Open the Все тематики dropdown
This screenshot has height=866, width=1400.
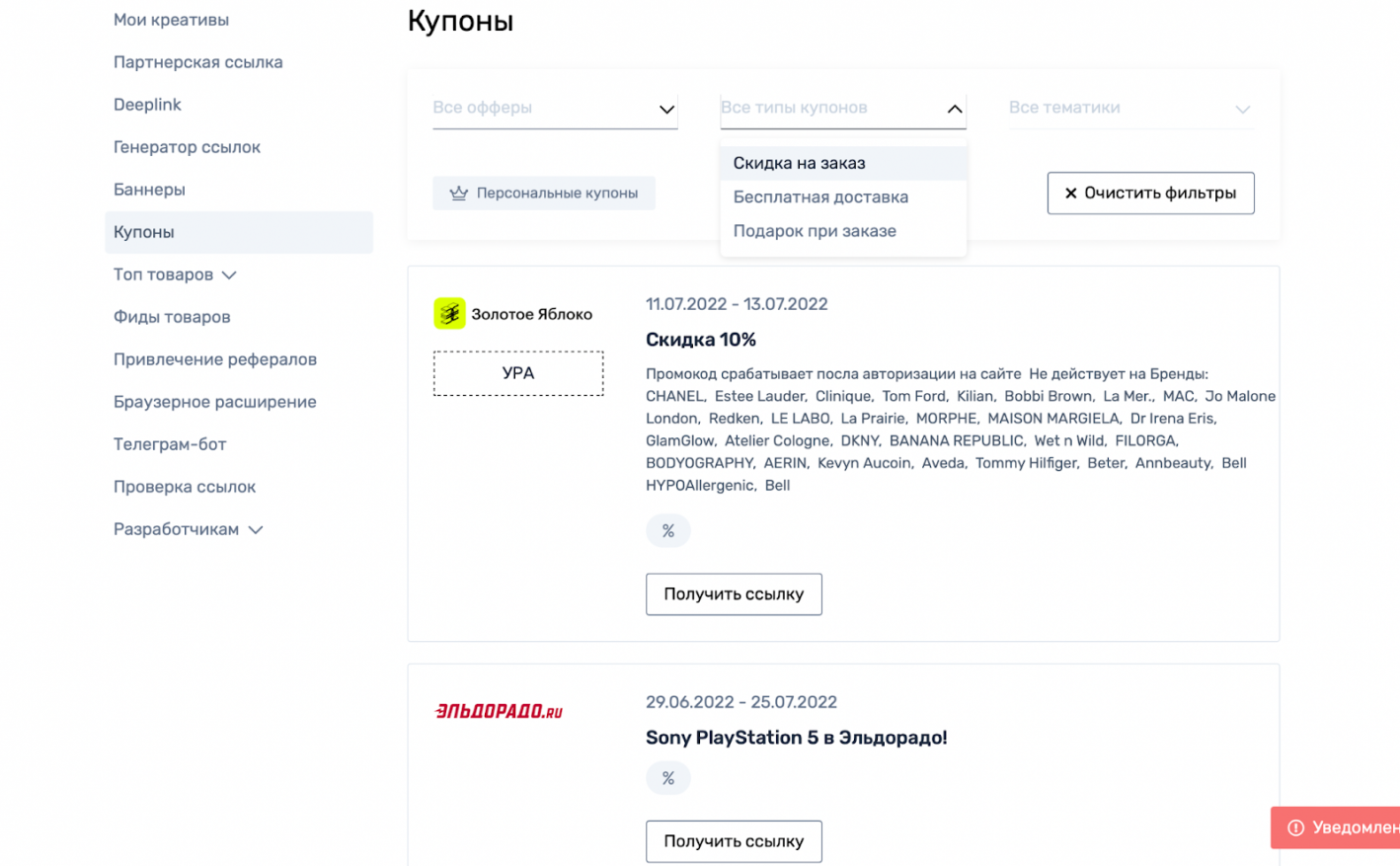1131,109
